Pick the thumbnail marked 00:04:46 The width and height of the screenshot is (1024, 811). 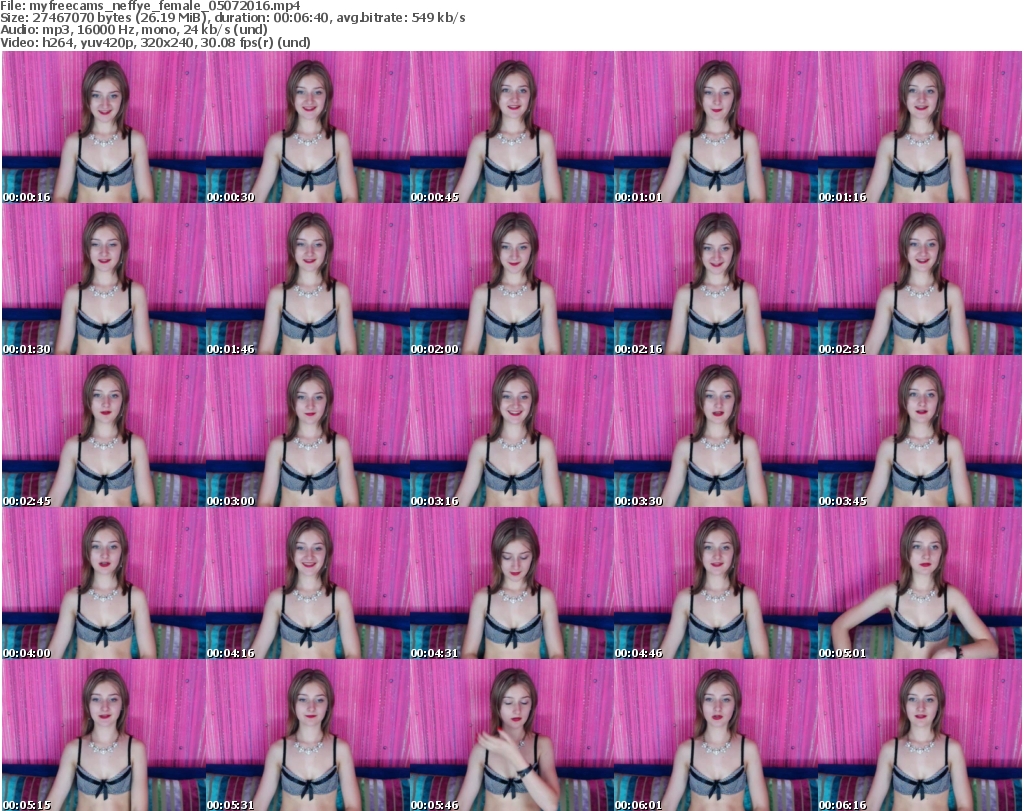(x=716, y=584)
